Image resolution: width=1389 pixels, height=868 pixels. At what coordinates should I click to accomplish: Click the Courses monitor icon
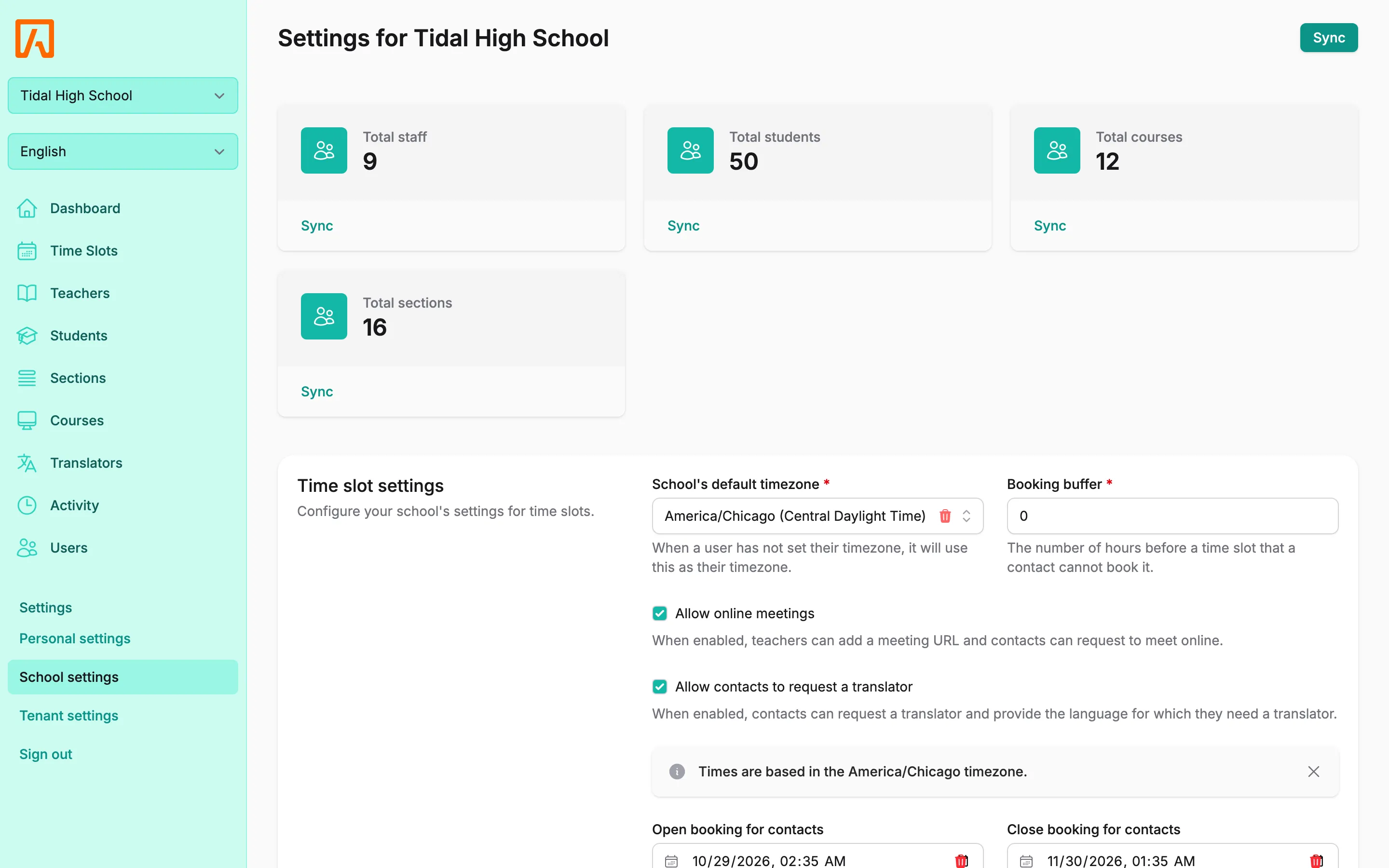27,421
